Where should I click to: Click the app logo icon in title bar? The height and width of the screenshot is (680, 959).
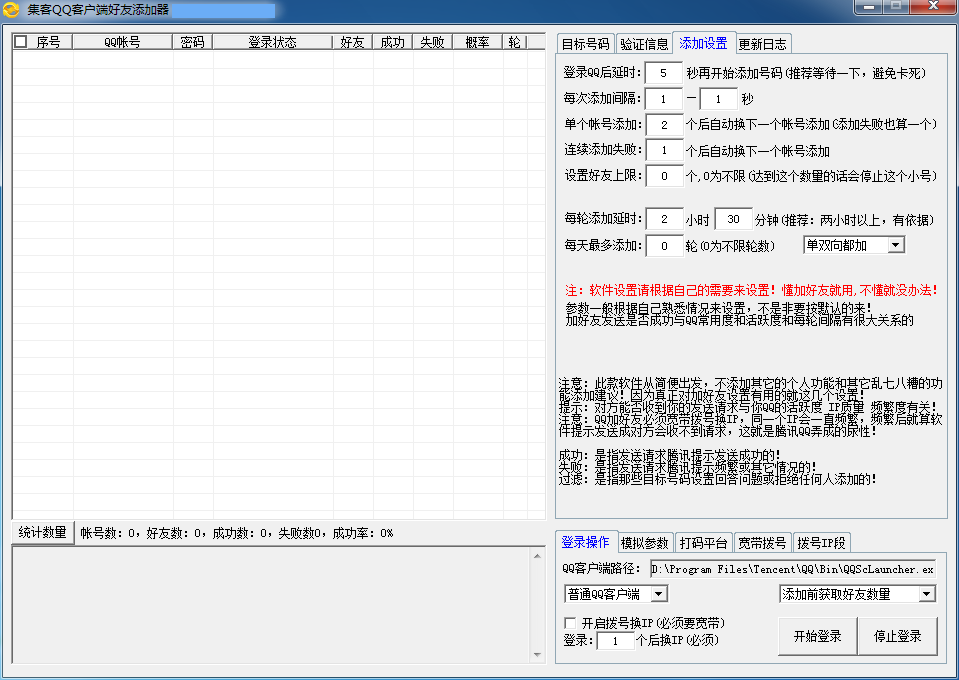pos(10,10)
